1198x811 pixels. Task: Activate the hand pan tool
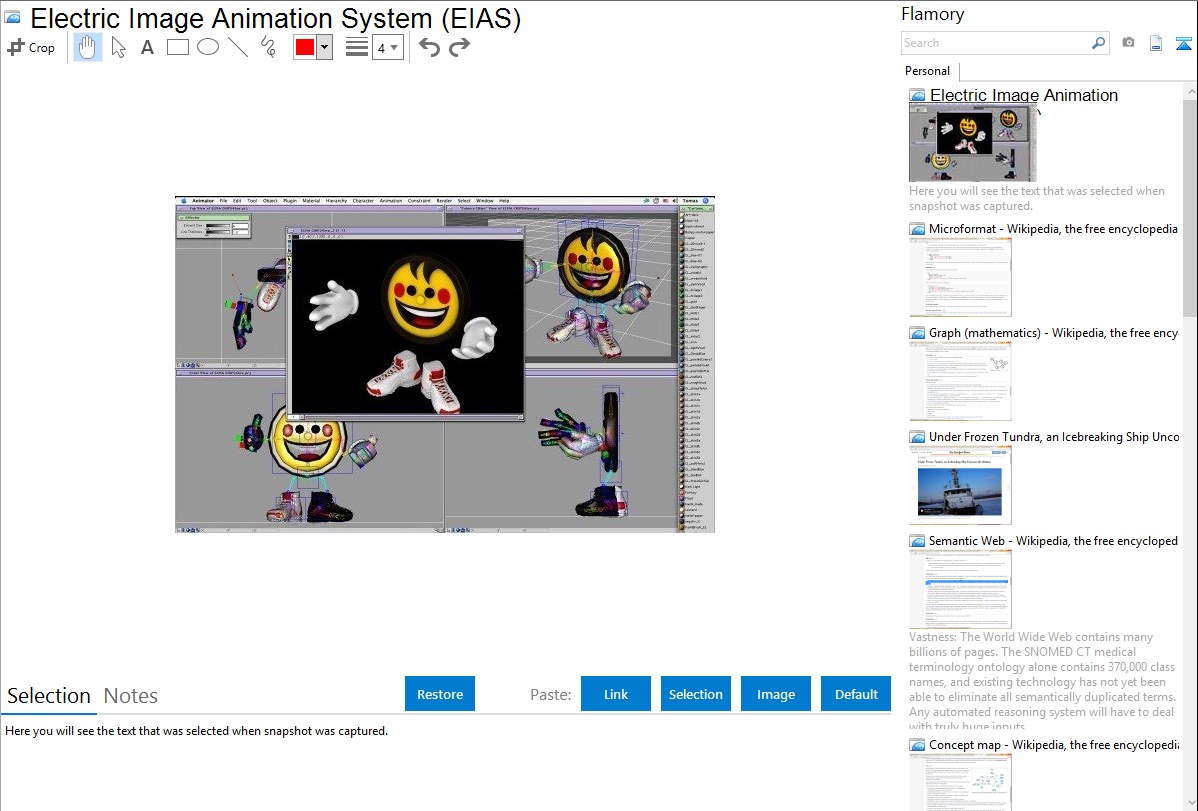pyautogui.click(x=88, y=47)
